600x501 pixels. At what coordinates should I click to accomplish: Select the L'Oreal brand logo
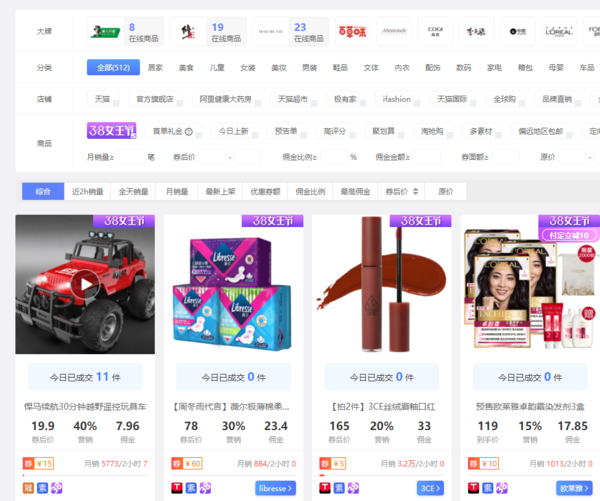click(x=558, y=32)
